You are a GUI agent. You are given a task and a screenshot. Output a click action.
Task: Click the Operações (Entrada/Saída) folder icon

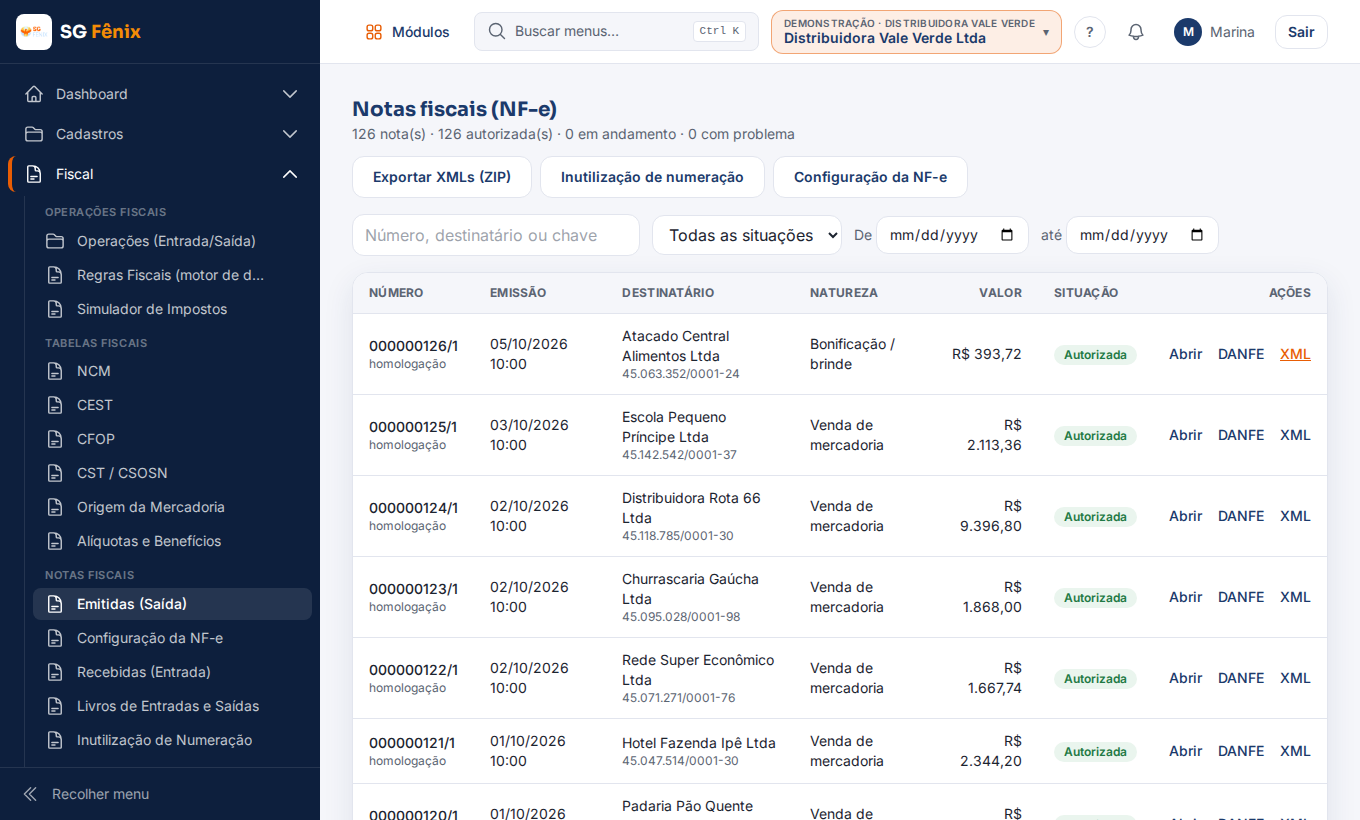[x=56, y=241]
